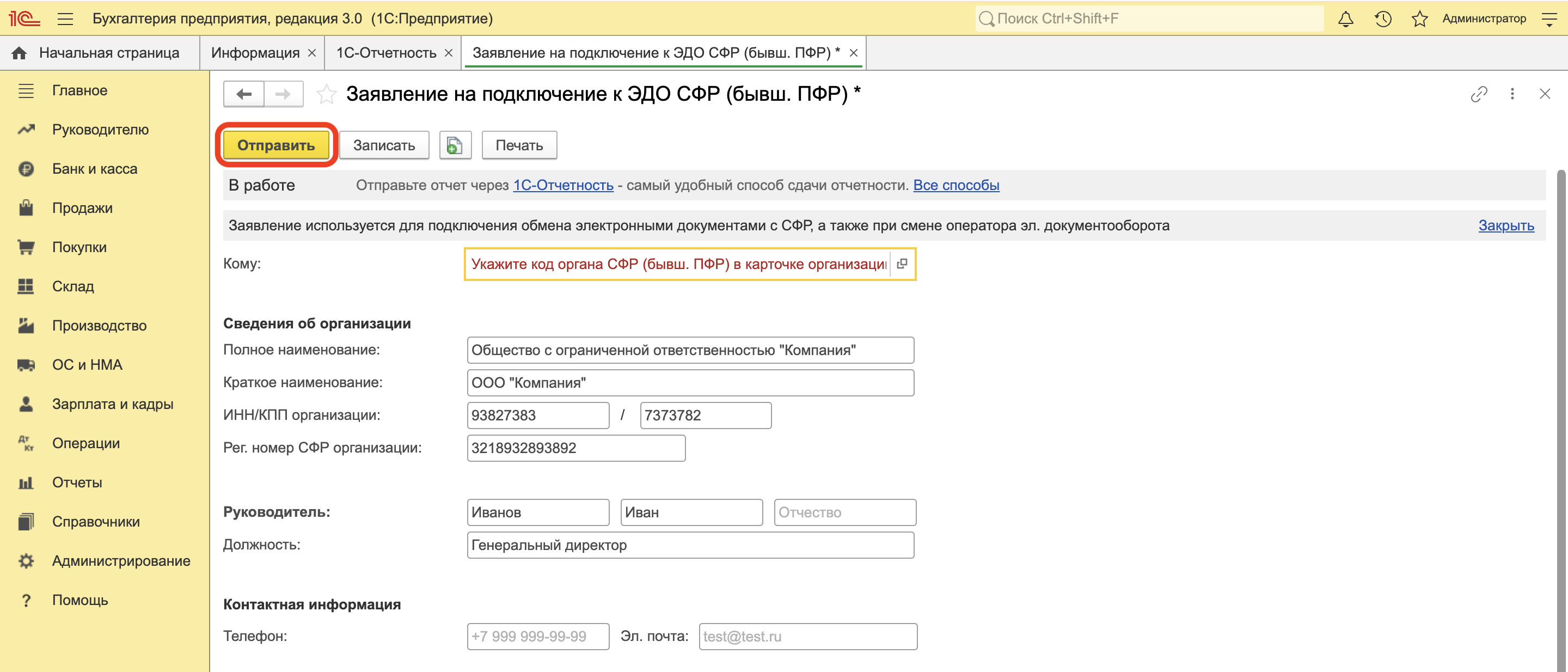
Task: Switch to the 1С-Отчетность tab
Action: [386, 53]
